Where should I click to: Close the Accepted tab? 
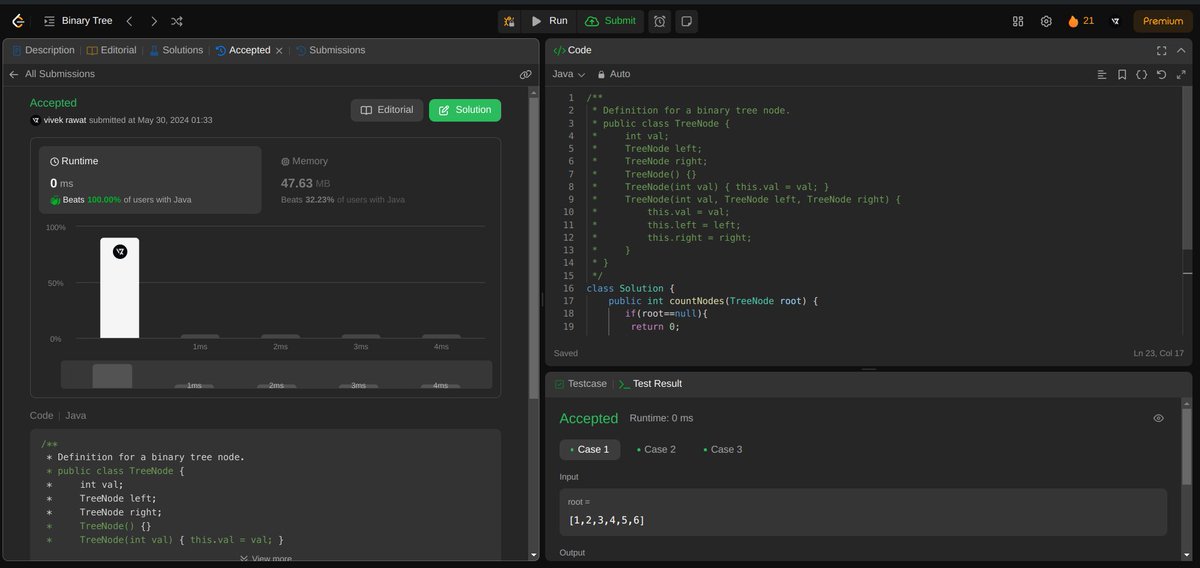[279, 50]
